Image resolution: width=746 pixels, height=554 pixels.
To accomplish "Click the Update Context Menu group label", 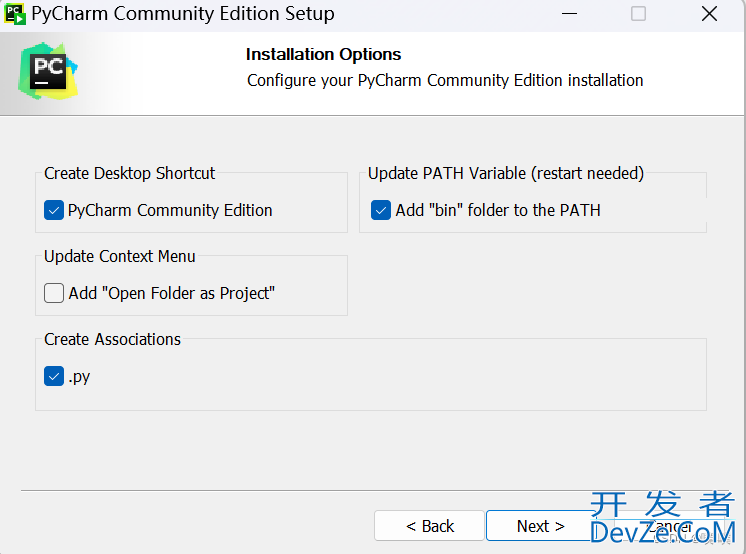I will (119, 256).
